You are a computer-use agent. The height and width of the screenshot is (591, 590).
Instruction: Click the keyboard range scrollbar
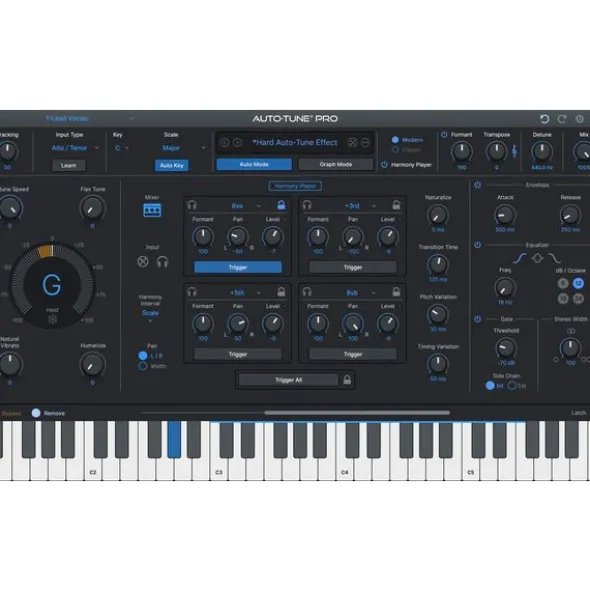tap(357, 413)
